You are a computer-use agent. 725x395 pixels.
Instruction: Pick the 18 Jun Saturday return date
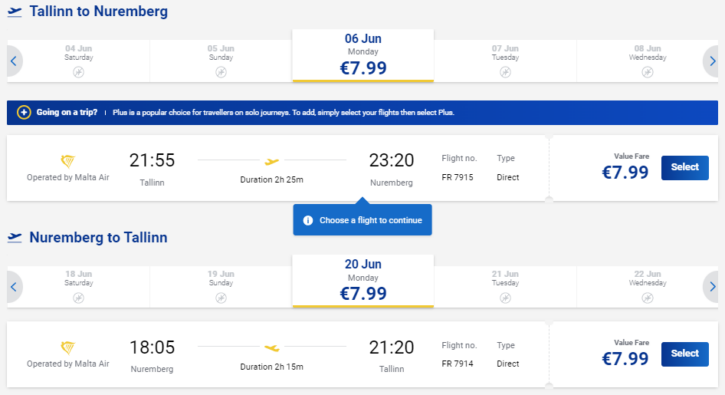(x=79, y=286)
